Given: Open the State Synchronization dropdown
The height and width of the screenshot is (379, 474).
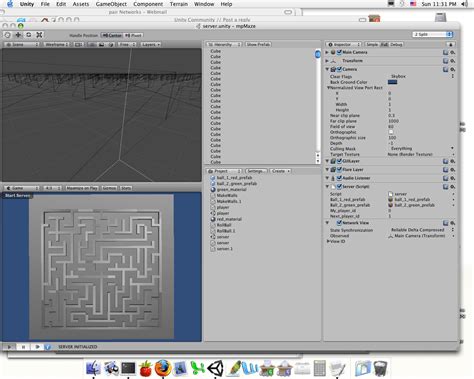Looking at the screenshot, I should tap(421, 230).
